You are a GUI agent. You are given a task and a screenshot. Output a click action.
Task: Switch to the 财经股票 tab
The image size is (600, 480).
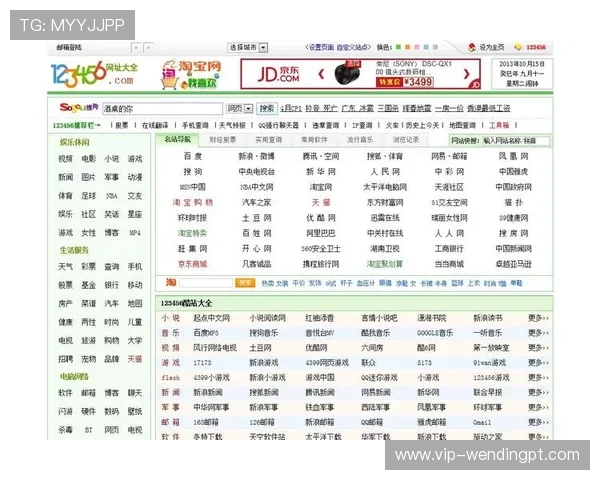[223, 140]
